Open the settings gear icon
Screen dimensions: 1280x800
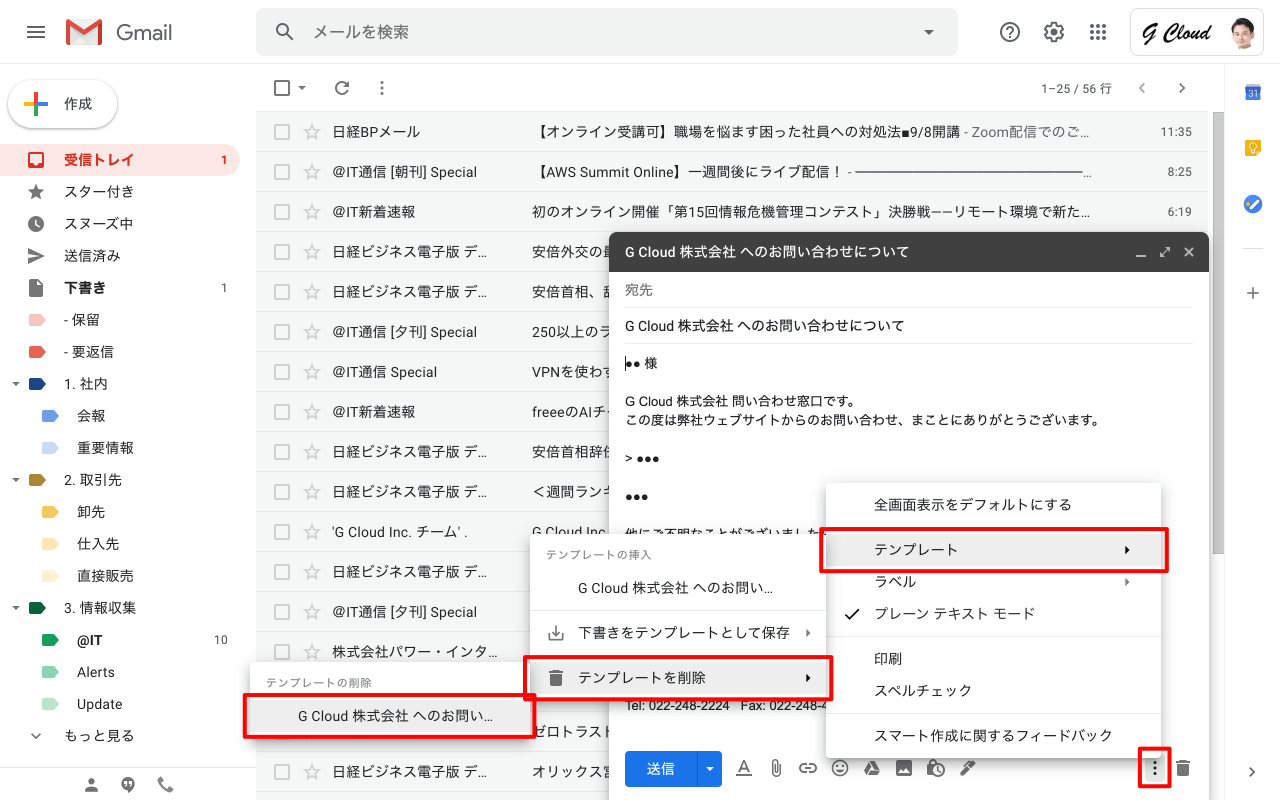tap(1054, 32)
